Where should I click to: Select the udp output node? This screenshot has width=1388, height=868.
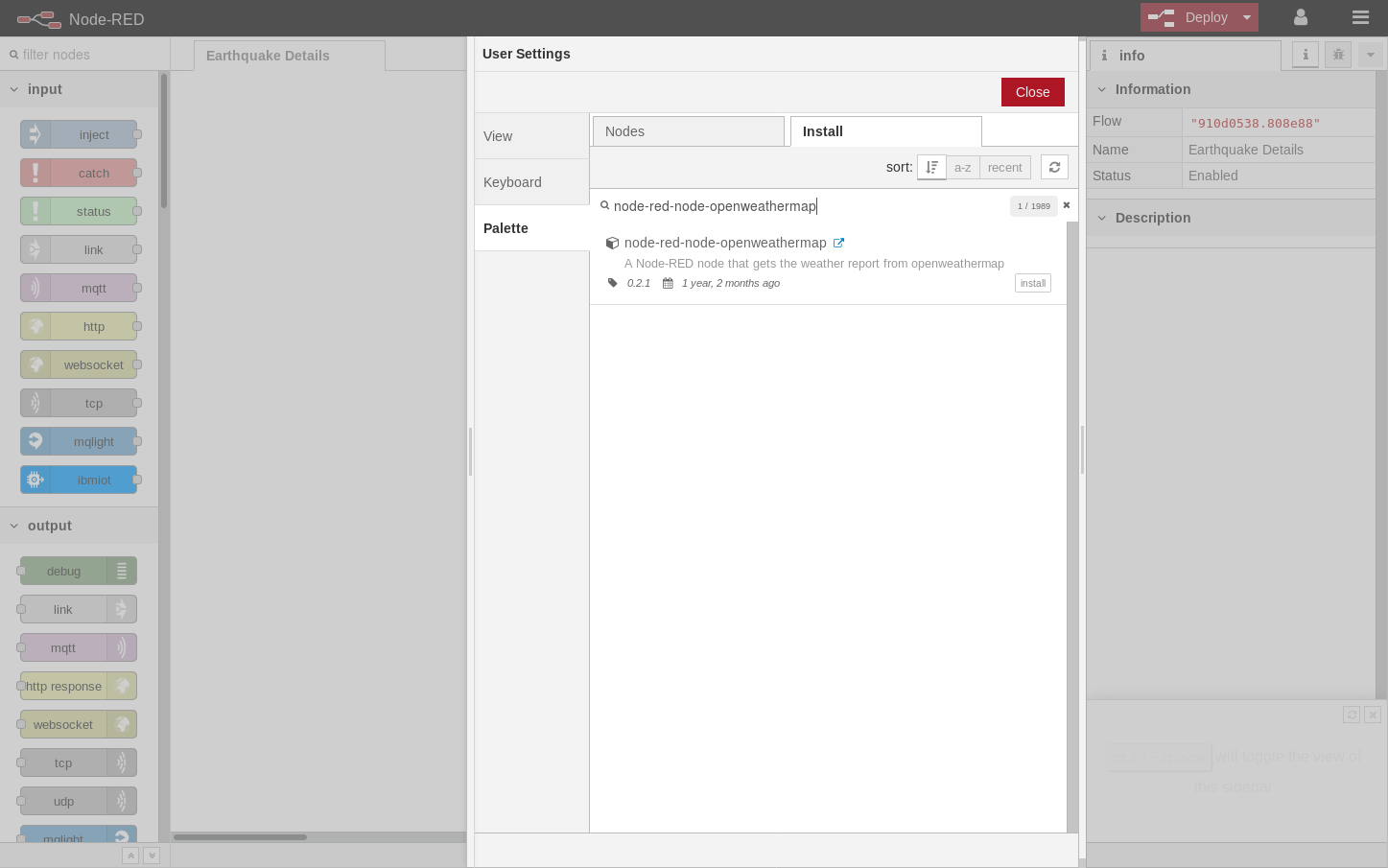click(79, 801)
